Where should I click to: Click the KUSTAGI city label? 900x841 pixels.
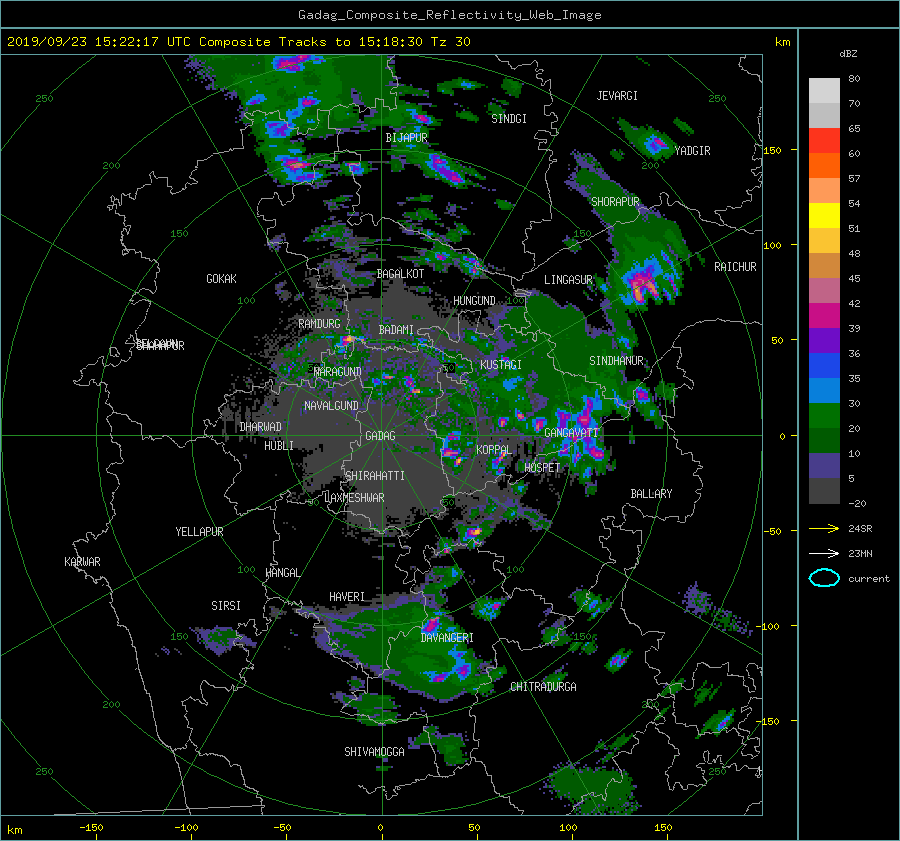click(501, 365)
